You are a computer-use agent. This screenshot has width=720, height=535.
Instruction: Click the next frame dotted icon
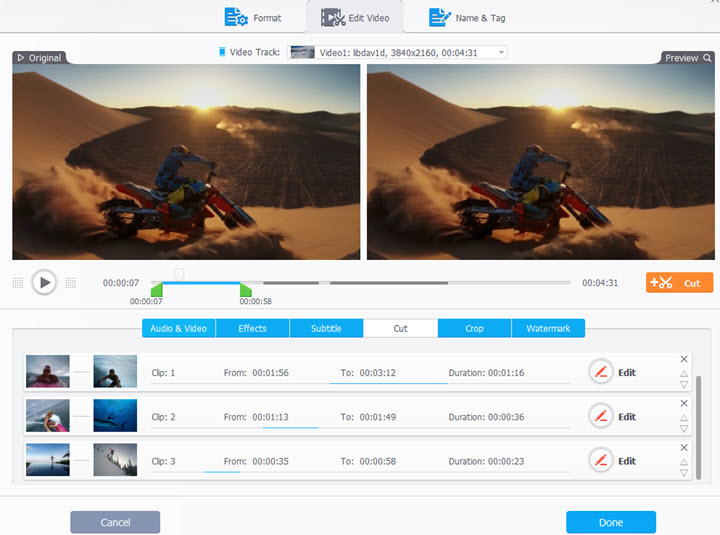pos(71,282)
